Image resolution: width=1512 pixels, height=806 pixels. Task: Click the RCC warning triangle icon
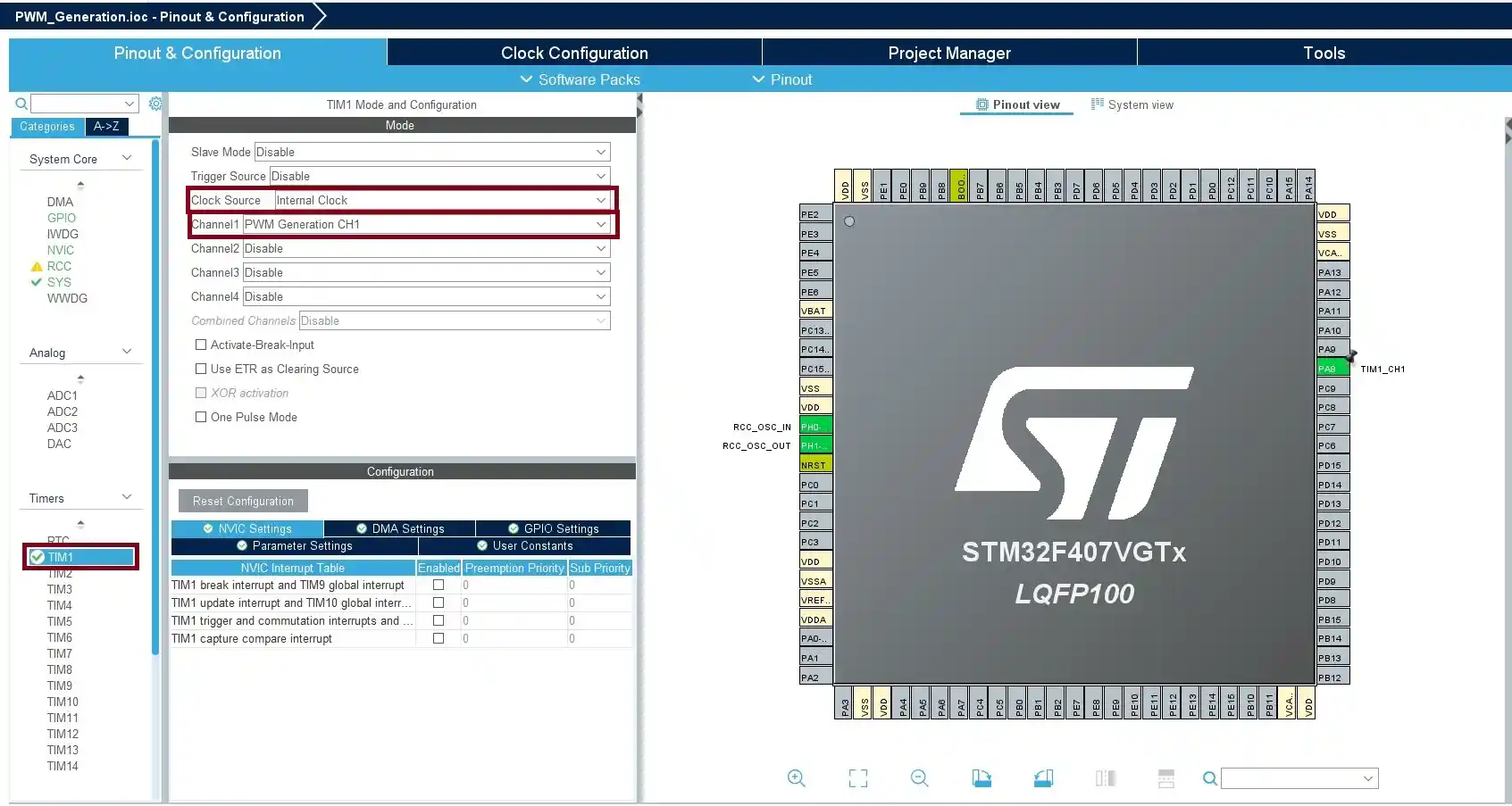37,266
